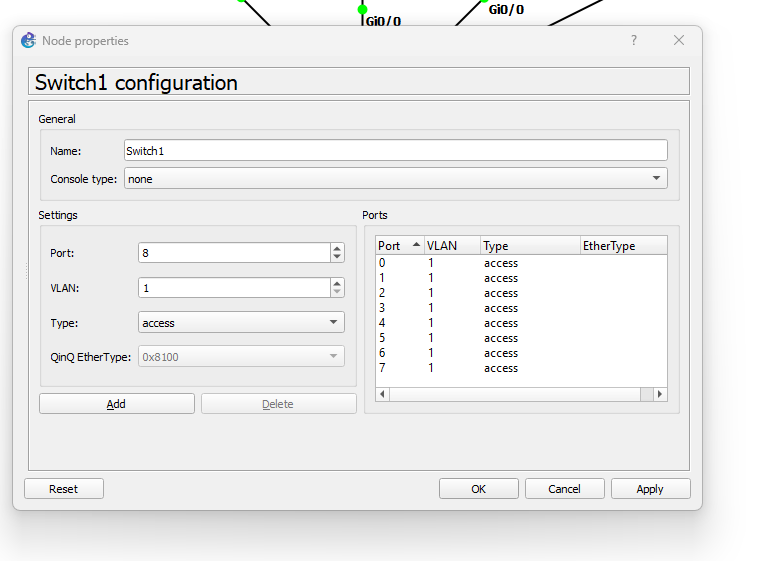Decrease the Port value with down arrow

(337, 257)
